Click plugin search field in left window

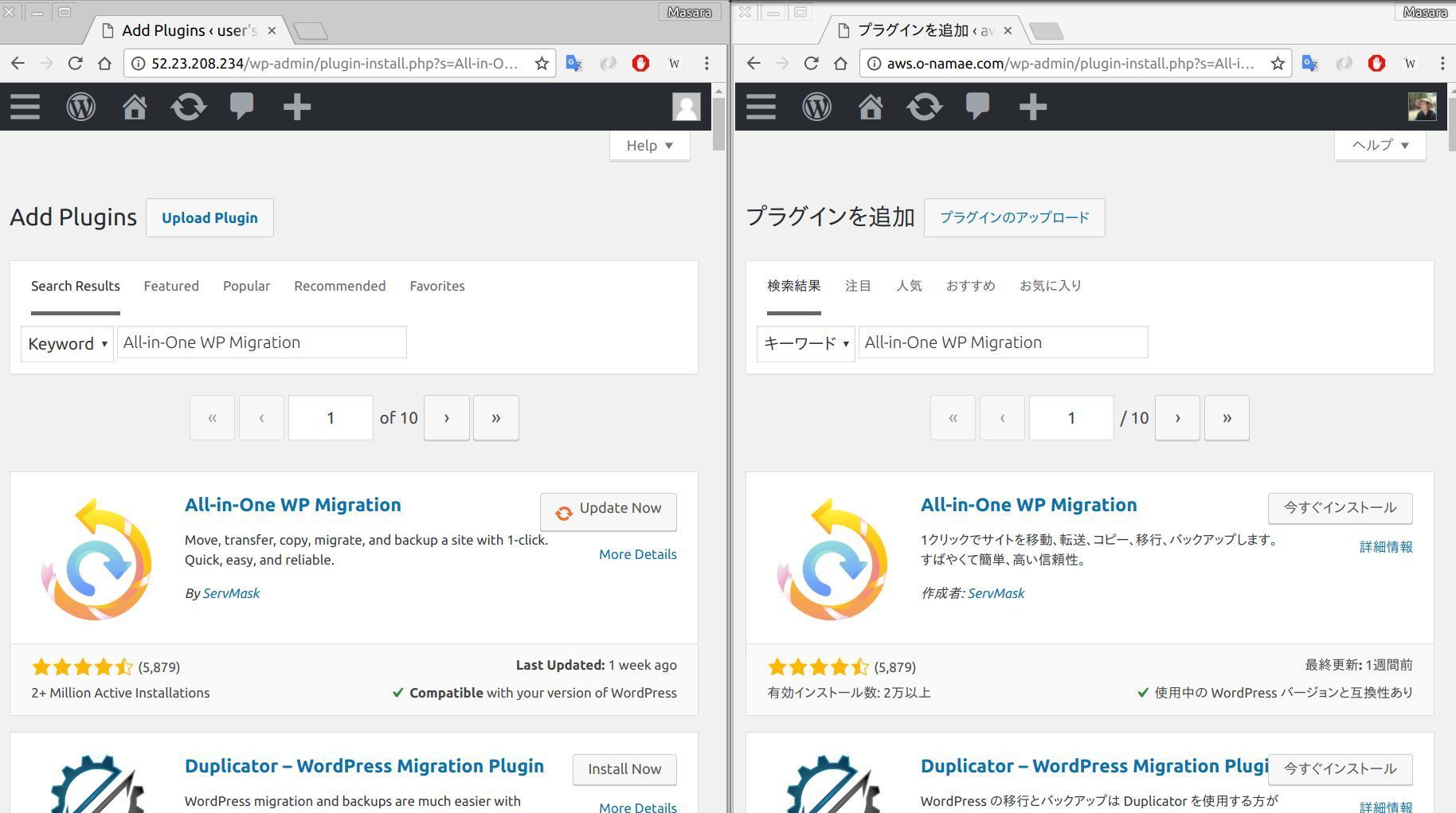(262, 342)
